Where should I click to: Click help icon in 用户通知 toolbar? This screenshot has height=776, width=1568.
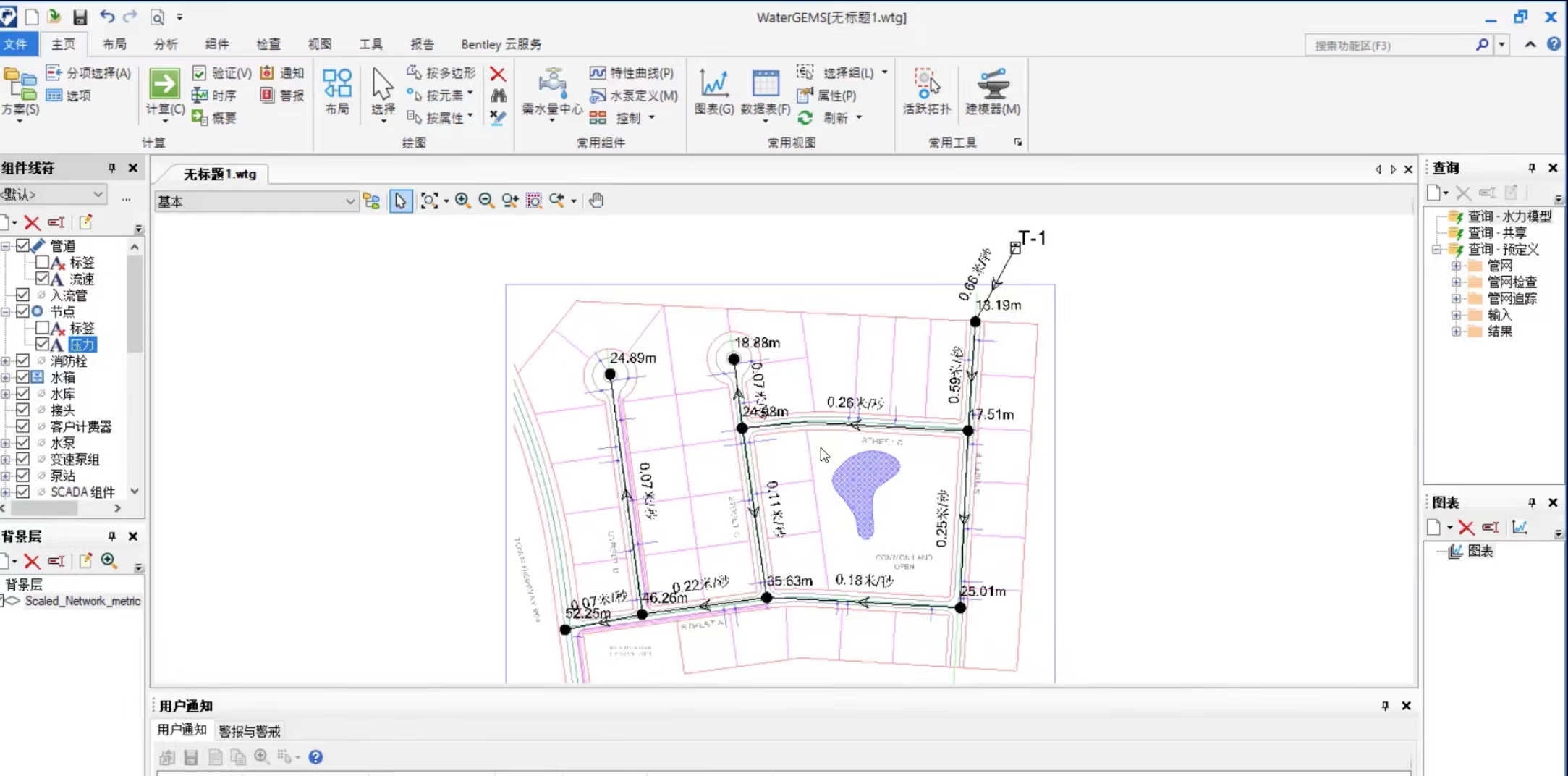[315, 757]
